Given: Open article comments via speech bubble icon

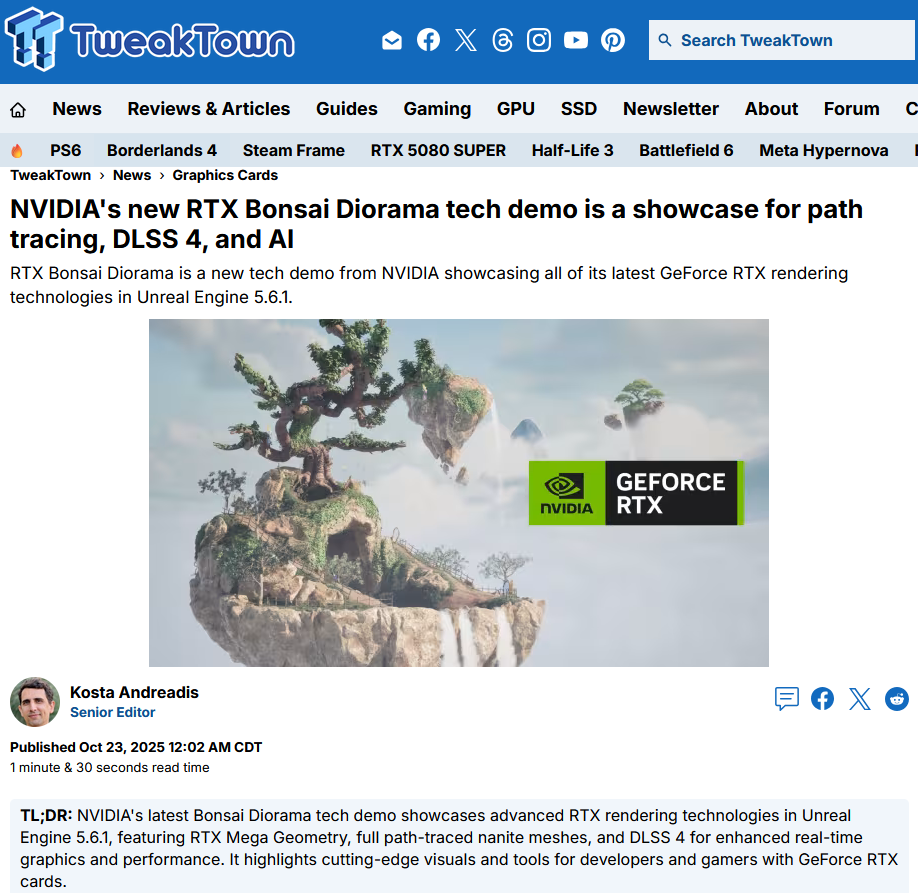Looking at the screenshot, I should tap(786, 699).
